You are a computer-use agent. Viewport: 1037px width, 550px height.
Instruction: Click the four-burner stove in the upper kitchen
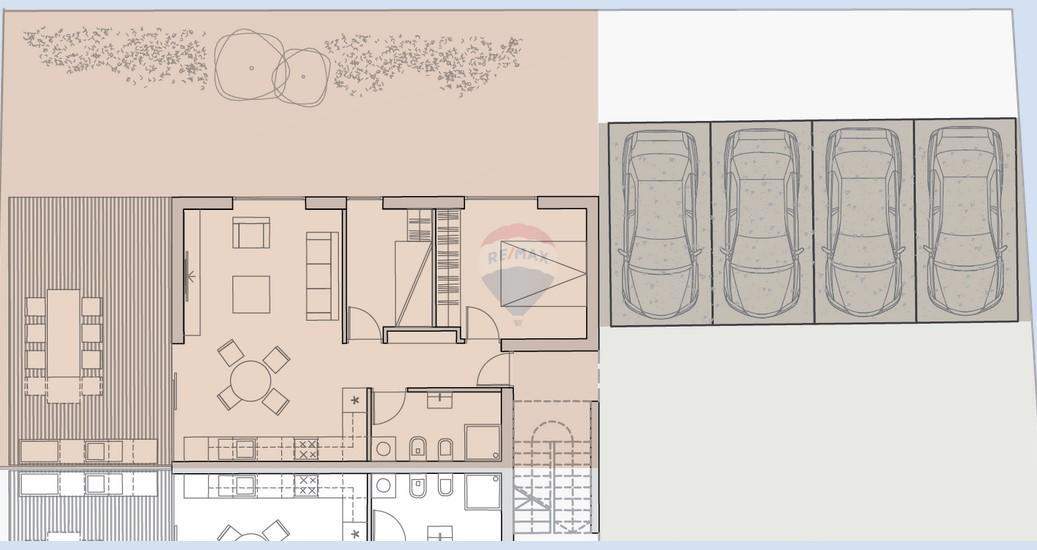(x=306, y=449)
